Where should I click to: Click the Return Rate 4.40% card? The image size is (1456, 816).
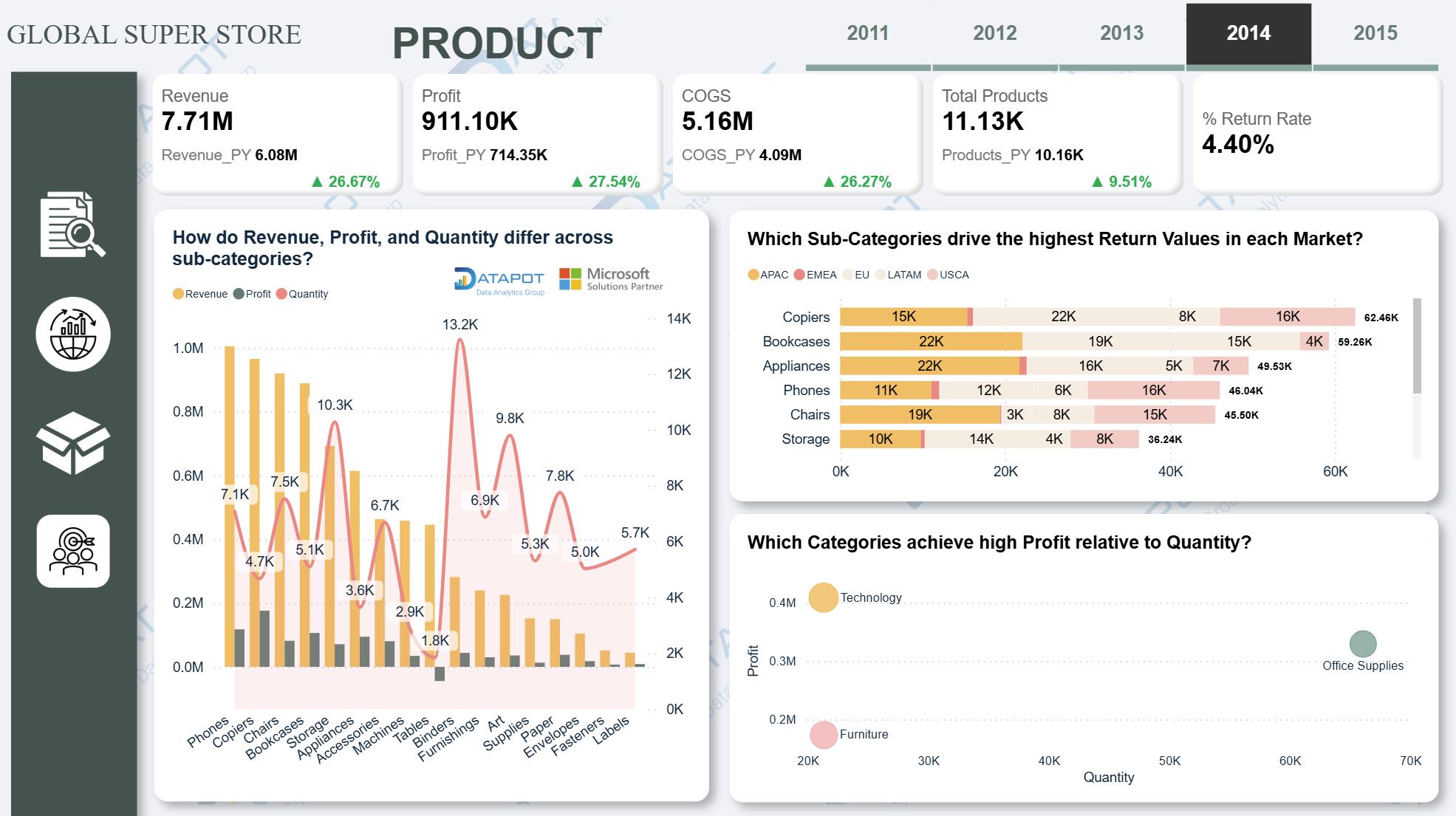click(1317, 134)
